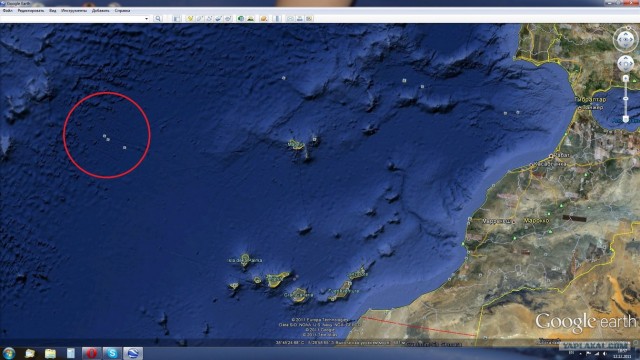
Task: Click the Tenerife island on the map
Action: 277,280
